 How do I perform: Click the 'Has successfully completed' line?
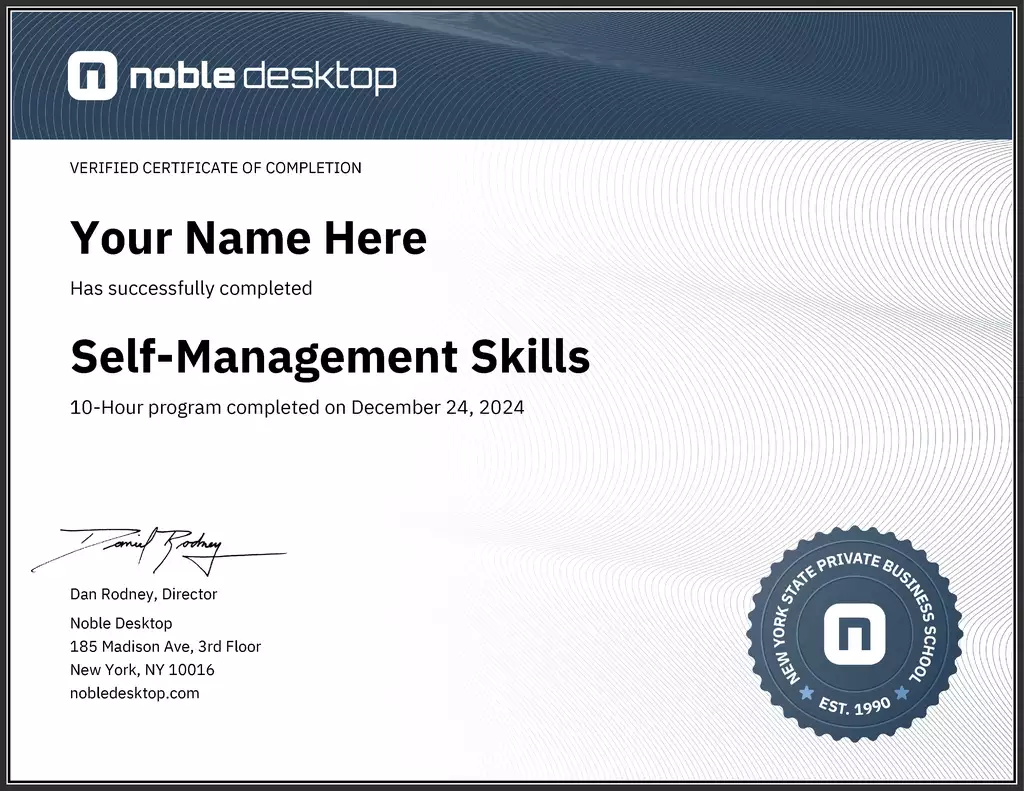[x=191, y=288]
